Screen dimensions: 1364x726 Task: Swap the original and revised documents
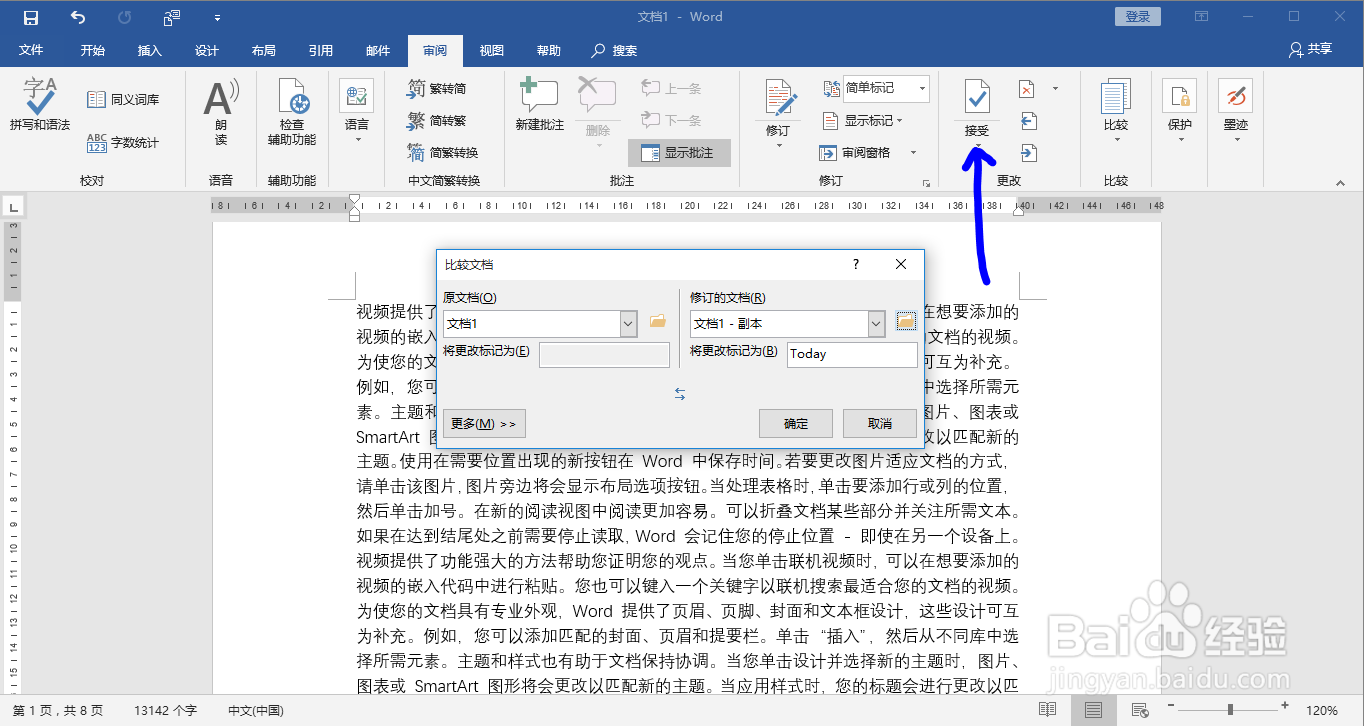(x=680, y=394)
